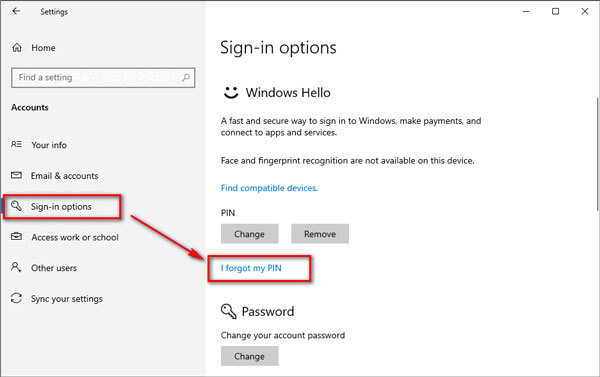Click the Find compatible devices link
Screen dimensions: 600x377
point(269,188)
